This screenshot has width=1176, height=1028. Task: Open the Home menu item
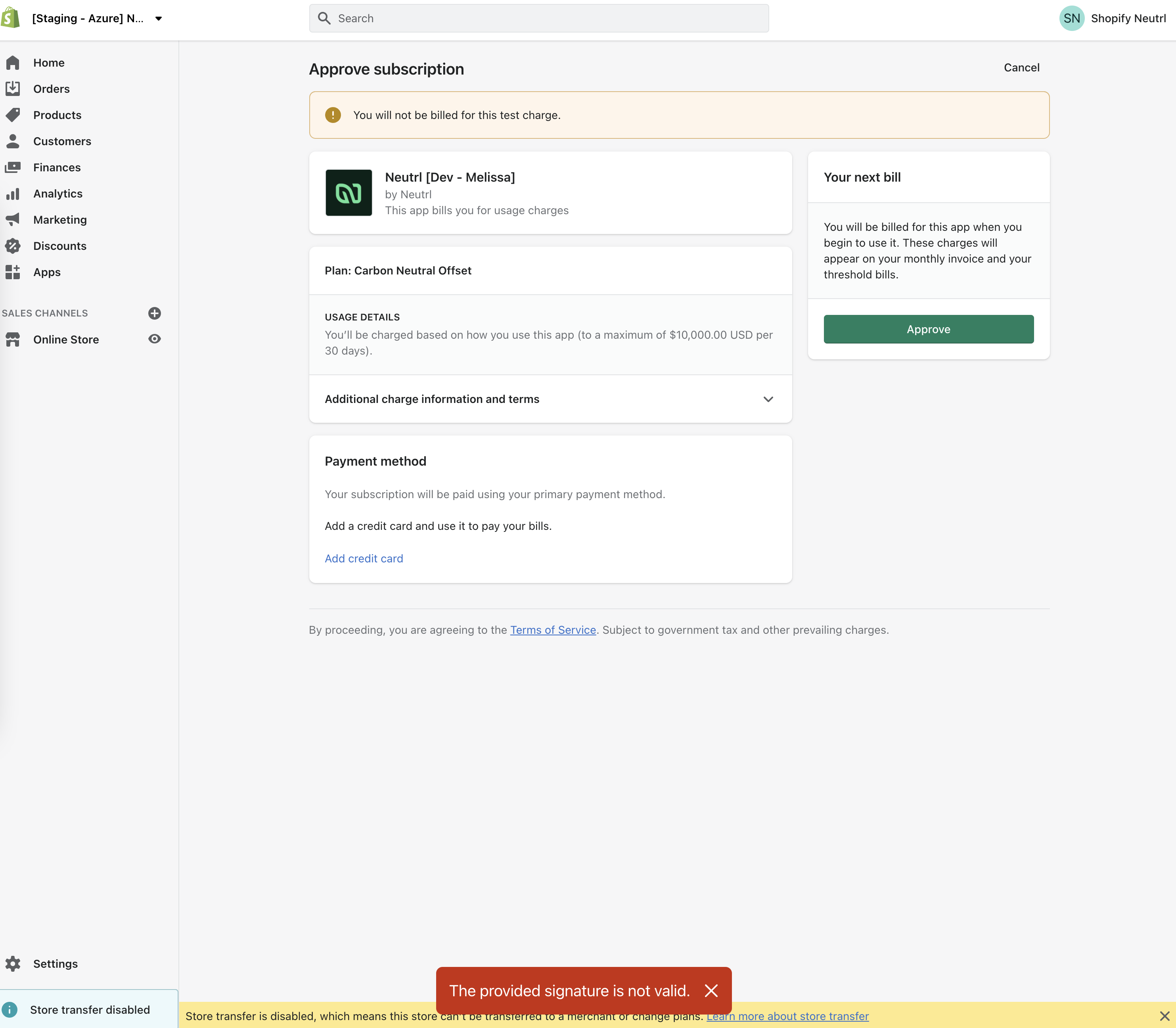pos(49,63)
